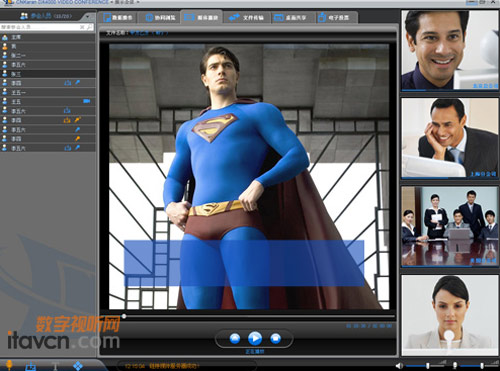Open the desktop sharing tab

[291, 17]
